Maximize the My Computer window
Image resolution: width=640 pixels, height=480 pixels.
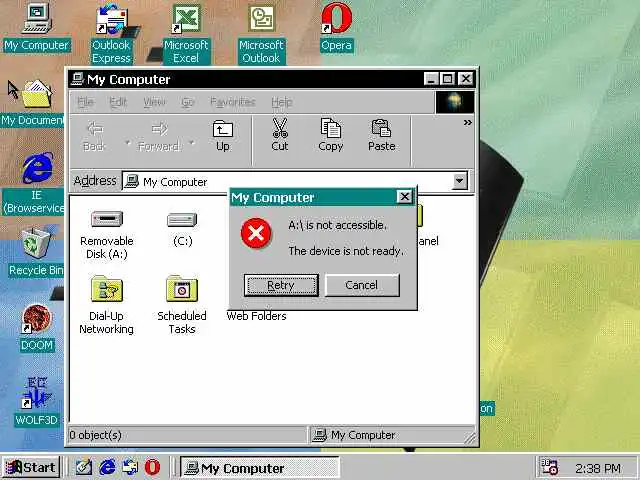click(448, 78)
